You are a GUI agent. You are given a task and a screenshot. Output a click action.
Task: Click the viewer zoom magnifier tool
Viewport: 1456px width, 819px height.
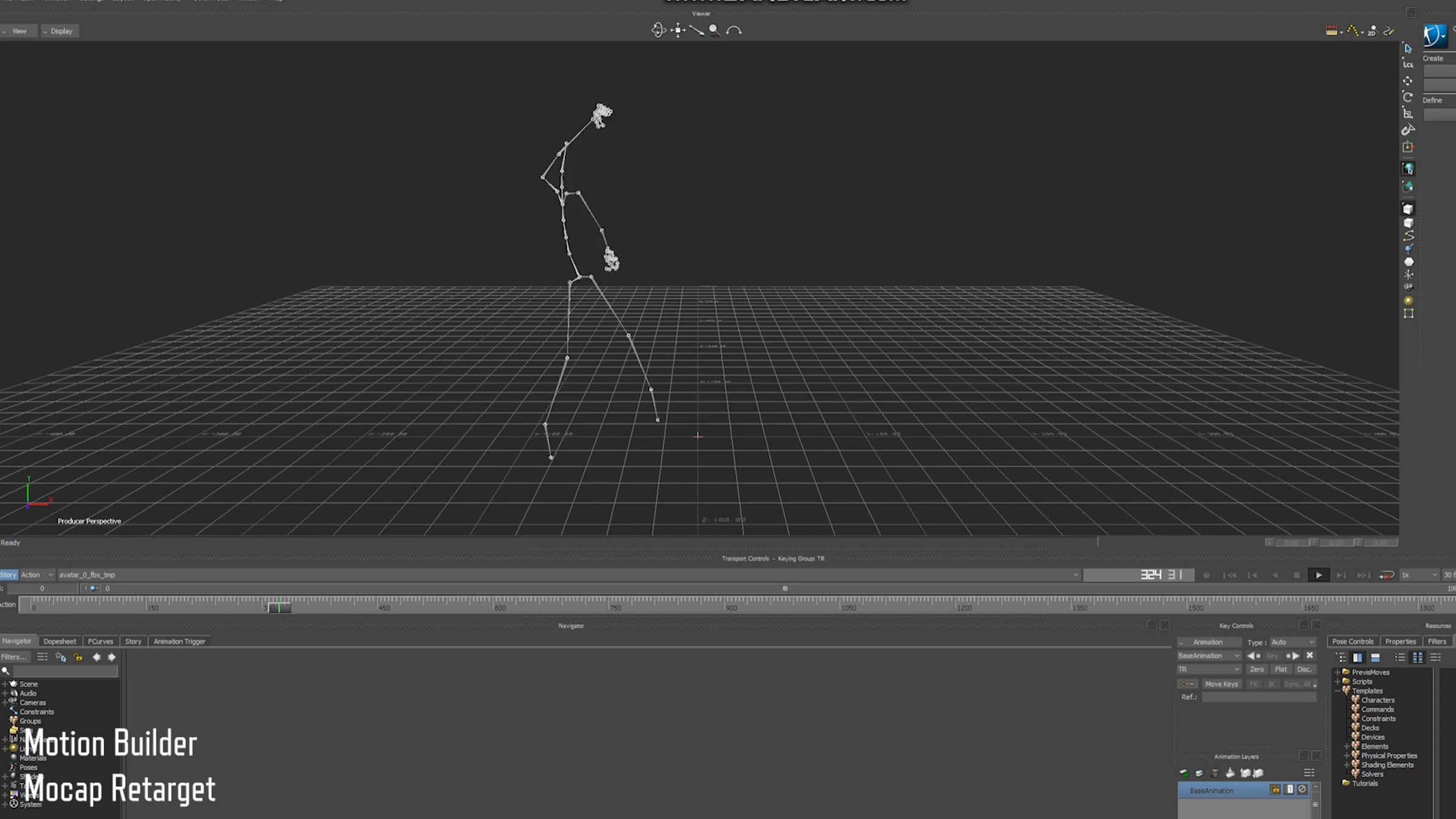click(715, 30)
